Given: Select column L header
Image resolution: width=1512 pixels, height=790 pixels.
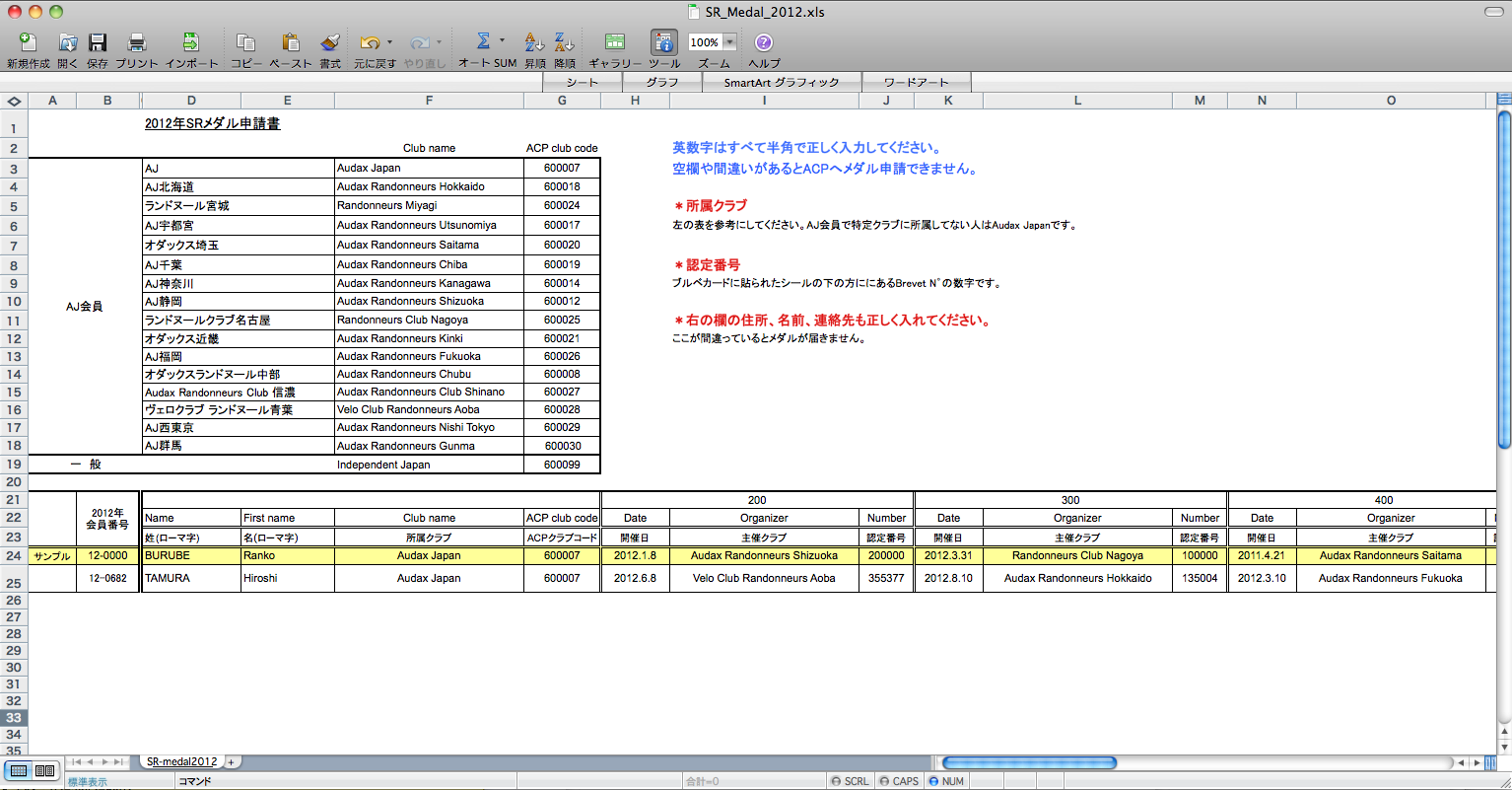Looking at the screenshot, I should (1077, 101).
